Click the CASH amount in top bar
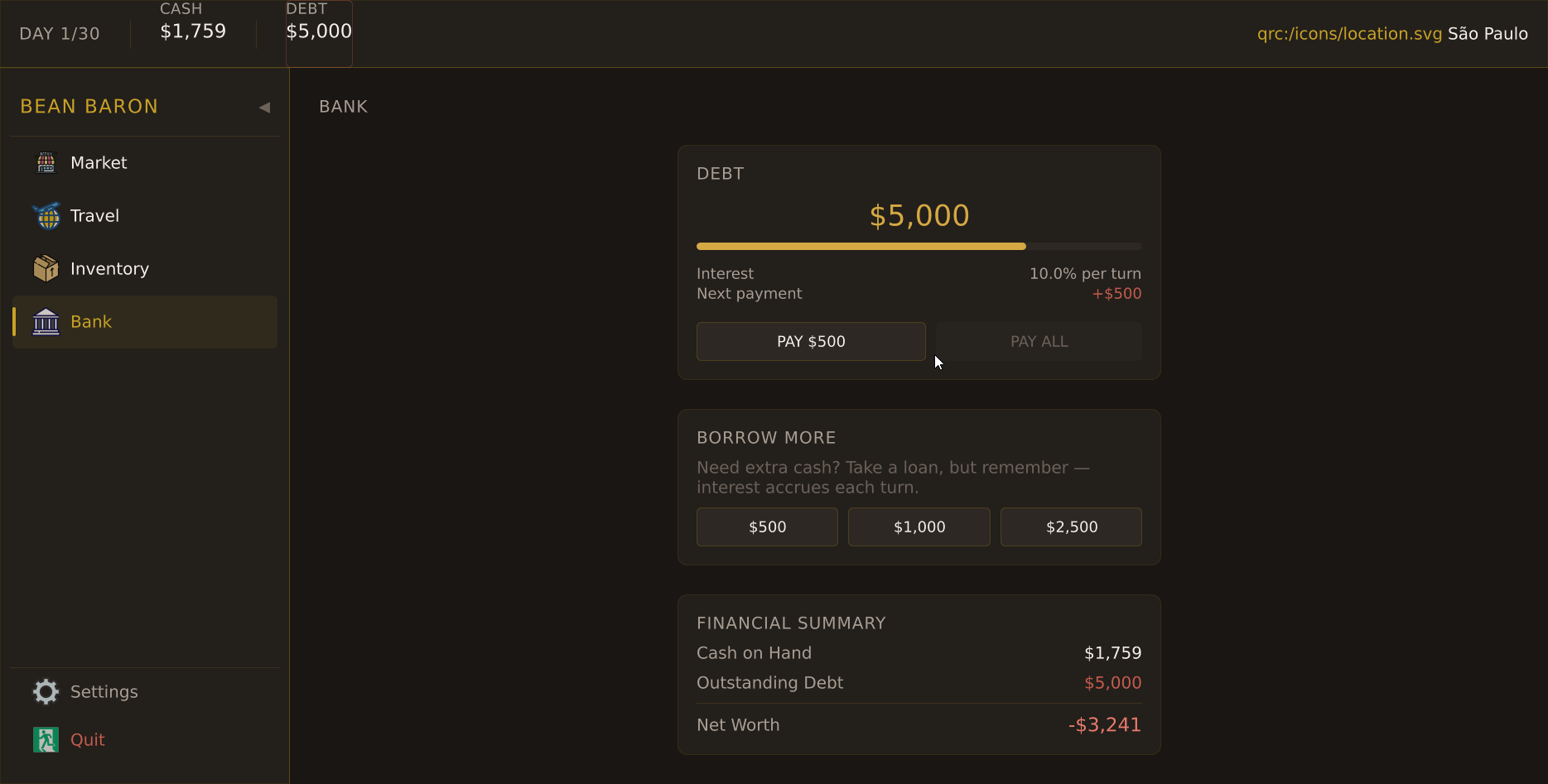Viewport: 1548px width, 784px height. pyautogui.click(x=193, y=31)
